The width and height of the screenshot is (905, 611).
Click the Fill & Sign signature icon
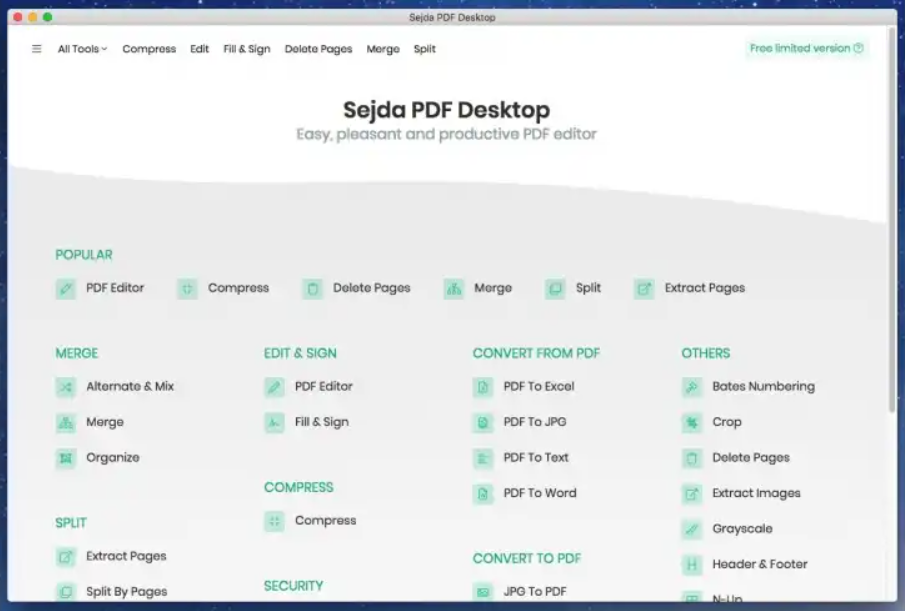click(274, 422)
